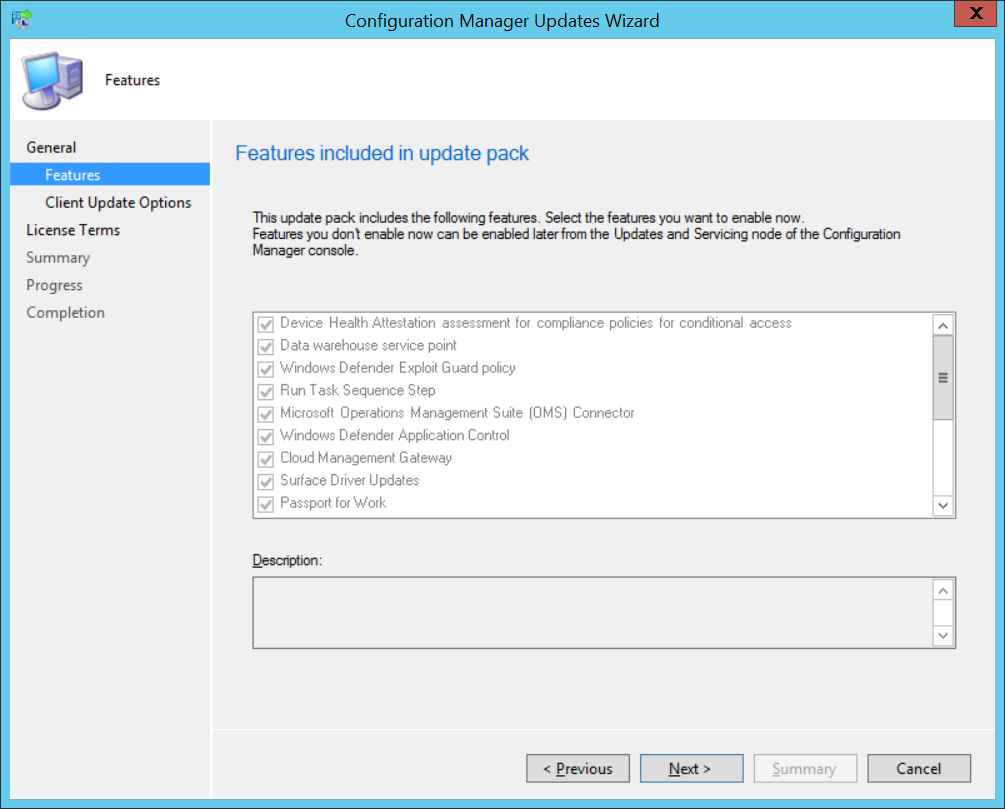
Task: Select 'Microsoft Operations Management Suite (OMS) Connector' text
Action: coord(457,413)
